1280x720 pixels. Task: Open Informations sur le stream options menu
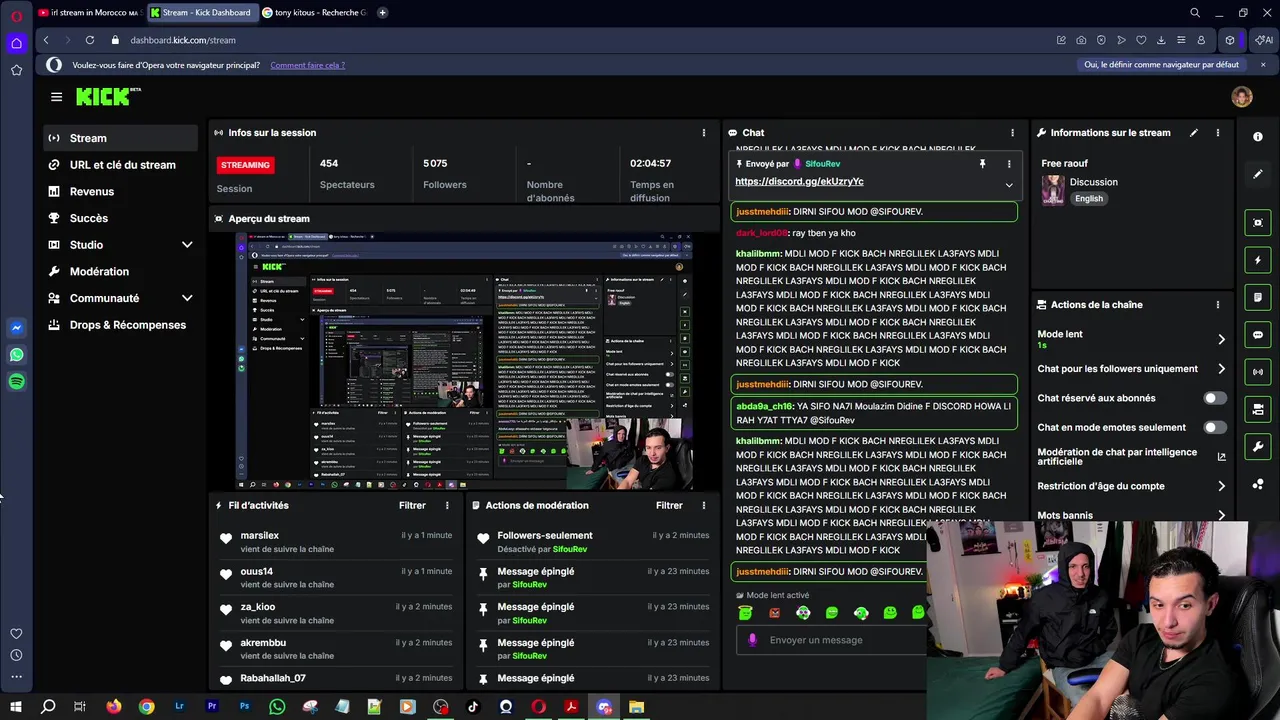(x=1217, y=132)
